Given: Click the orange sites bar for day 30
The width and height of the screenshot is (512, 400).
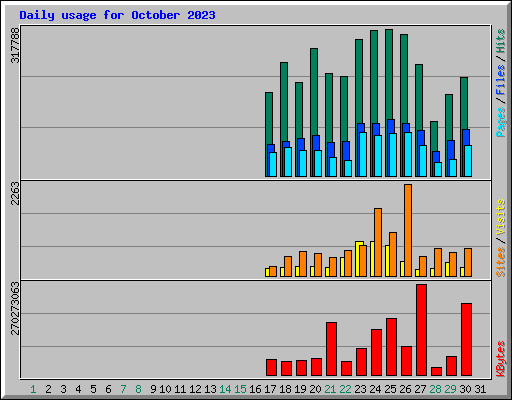Looking at the screenshot, I should point(468,262).
